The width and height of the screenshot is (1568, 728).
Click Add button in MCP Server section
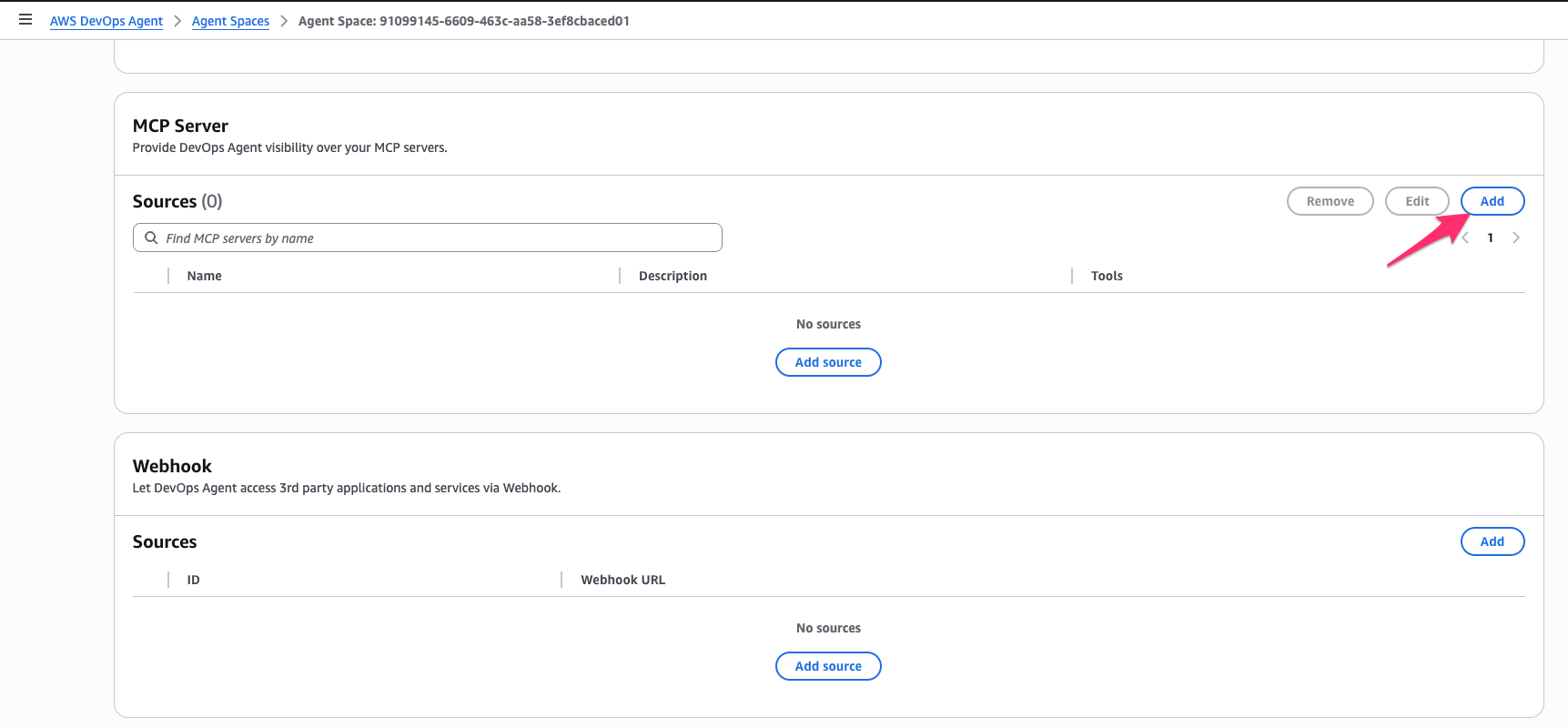point(1492,201)
